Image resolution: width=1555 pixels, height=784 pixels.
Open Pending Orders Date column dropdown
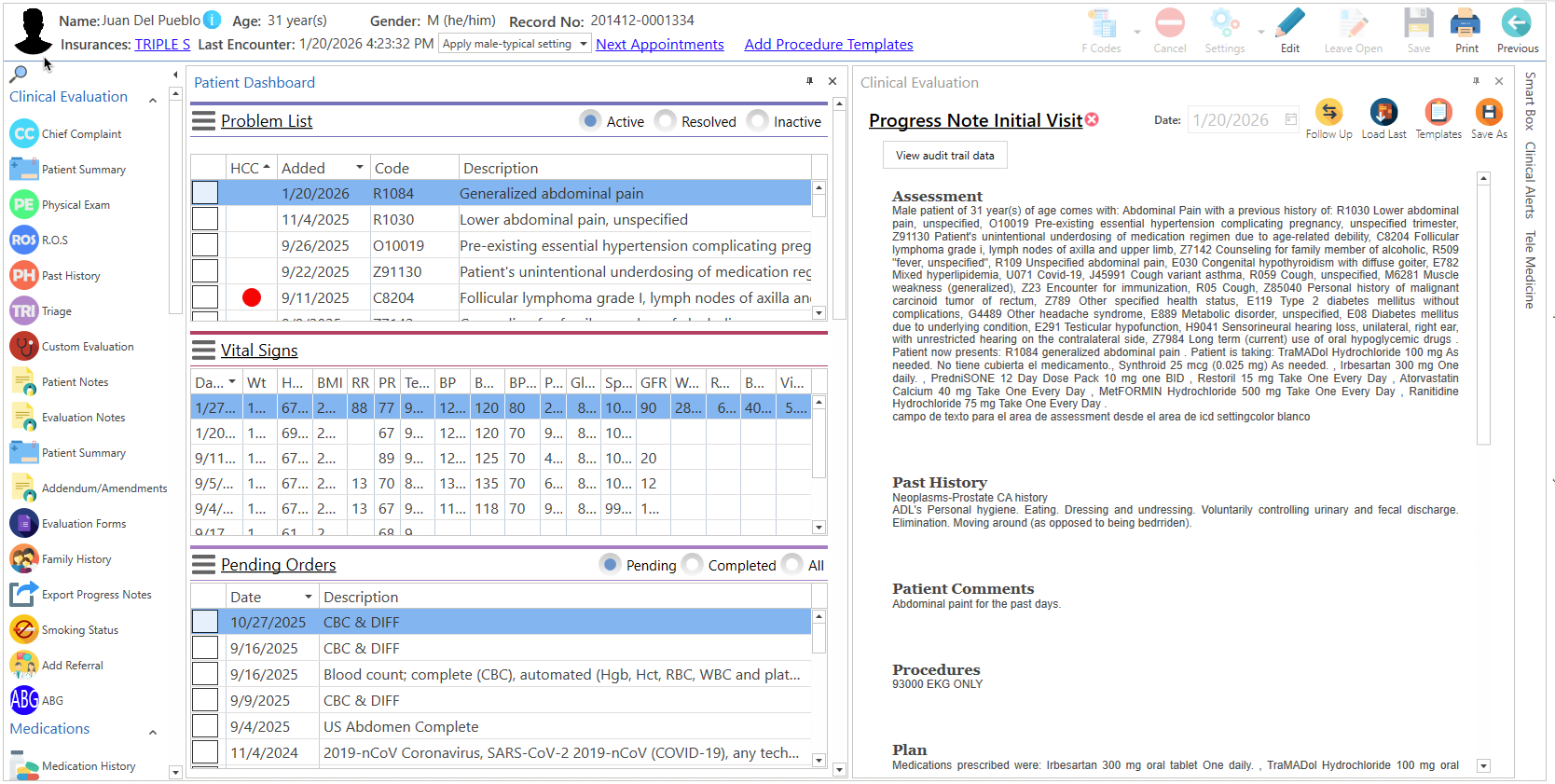[x=308, y=597]
